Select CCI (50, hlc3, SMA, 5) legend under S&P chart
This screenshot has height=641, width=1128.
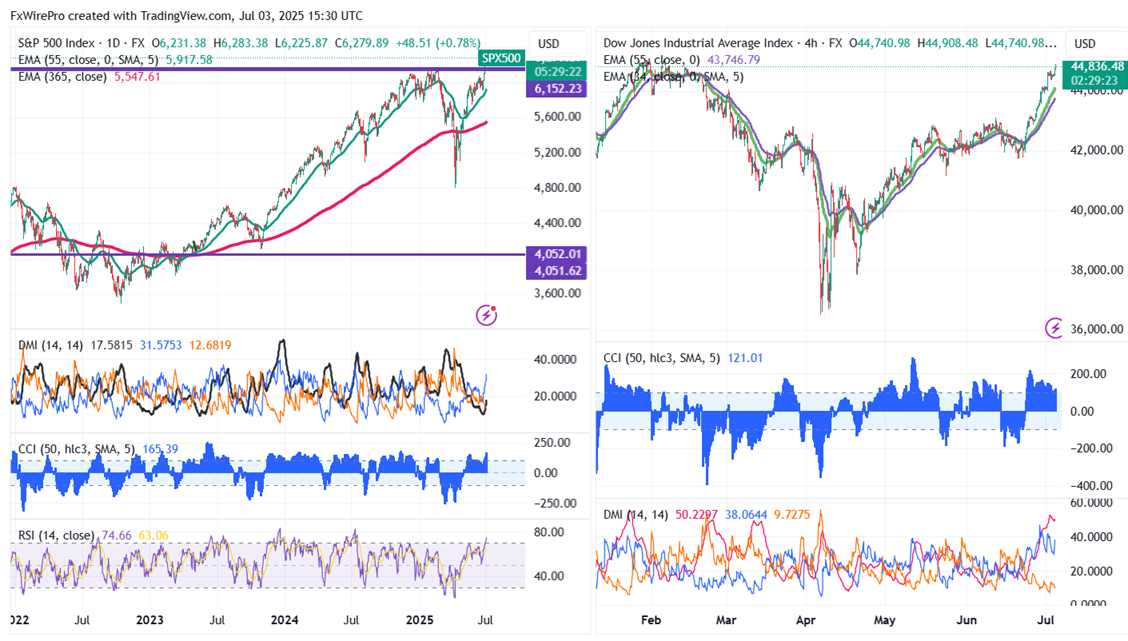pyautogui.click(x=76, y=449)
